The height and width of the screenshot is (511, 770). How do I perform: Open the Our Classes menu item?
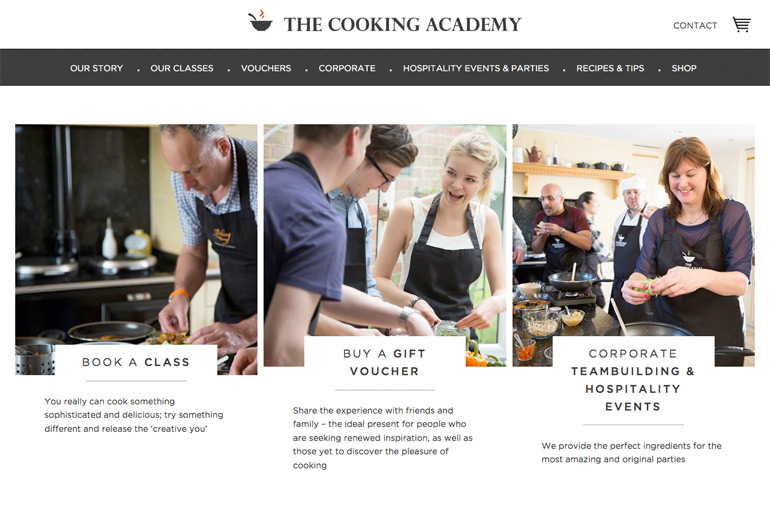point(182,68)
